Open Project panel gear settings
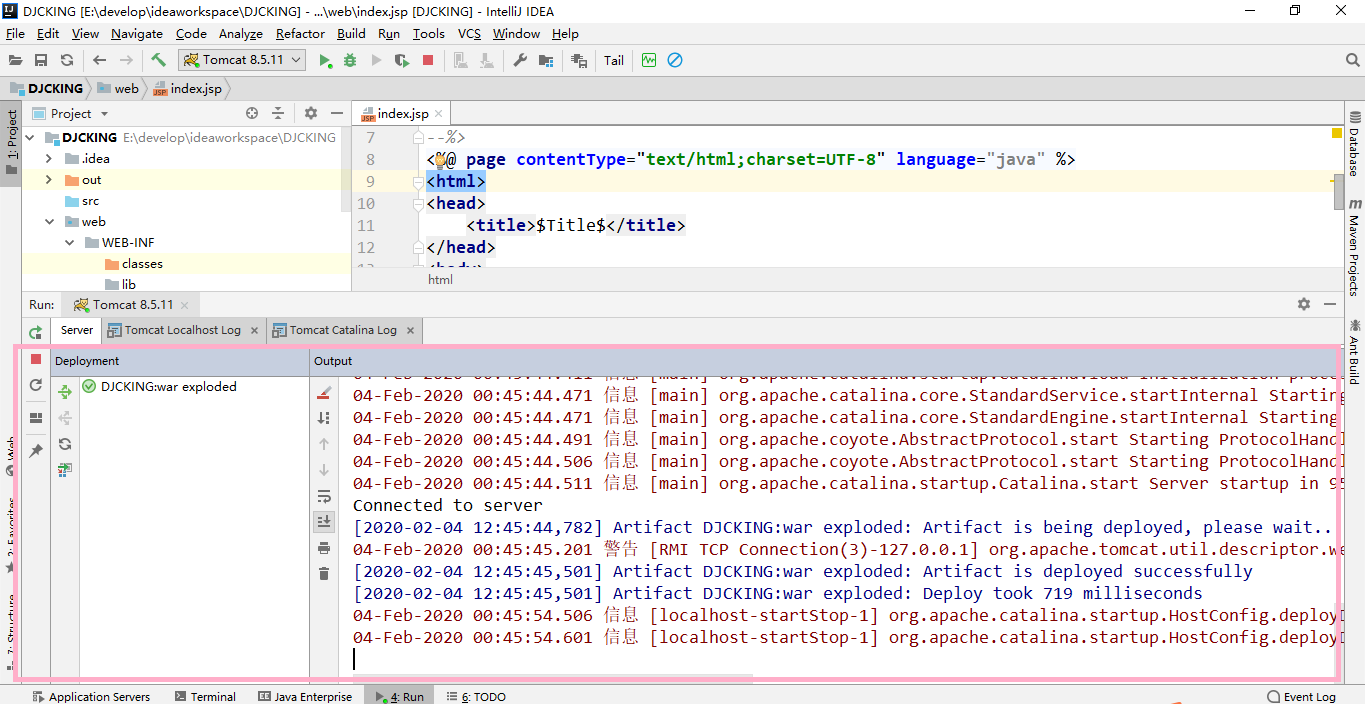The height and width of the screenshot is (704, 1365). click(x=311, y=114)
